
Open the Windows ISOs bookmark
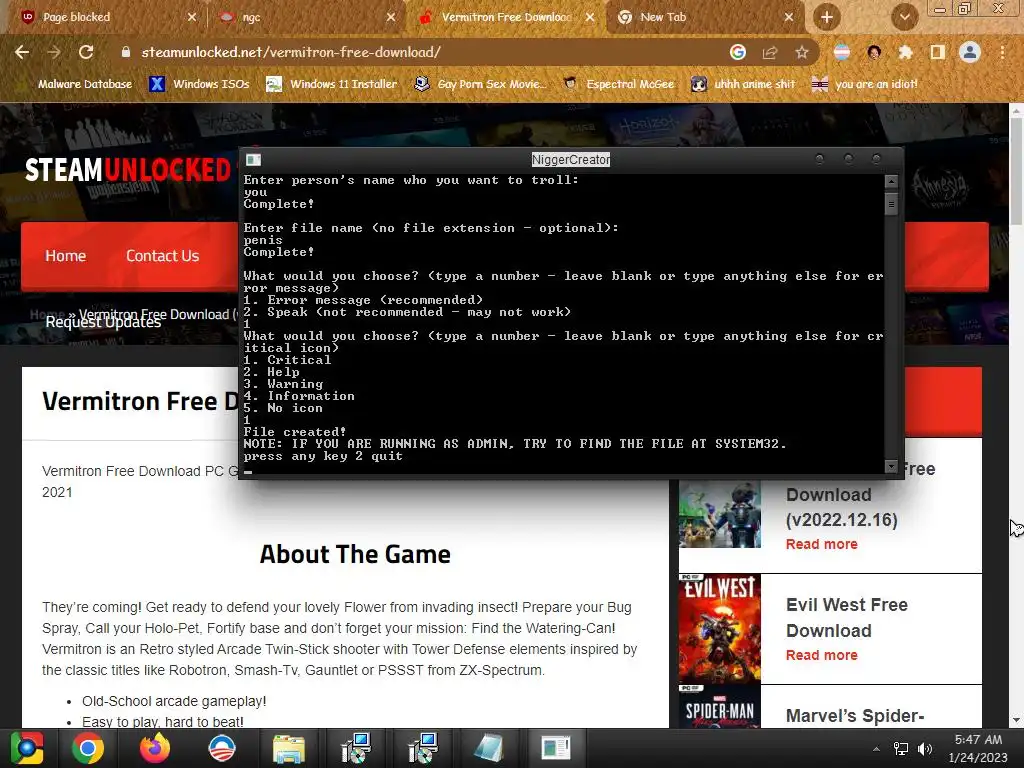[199, 84]
